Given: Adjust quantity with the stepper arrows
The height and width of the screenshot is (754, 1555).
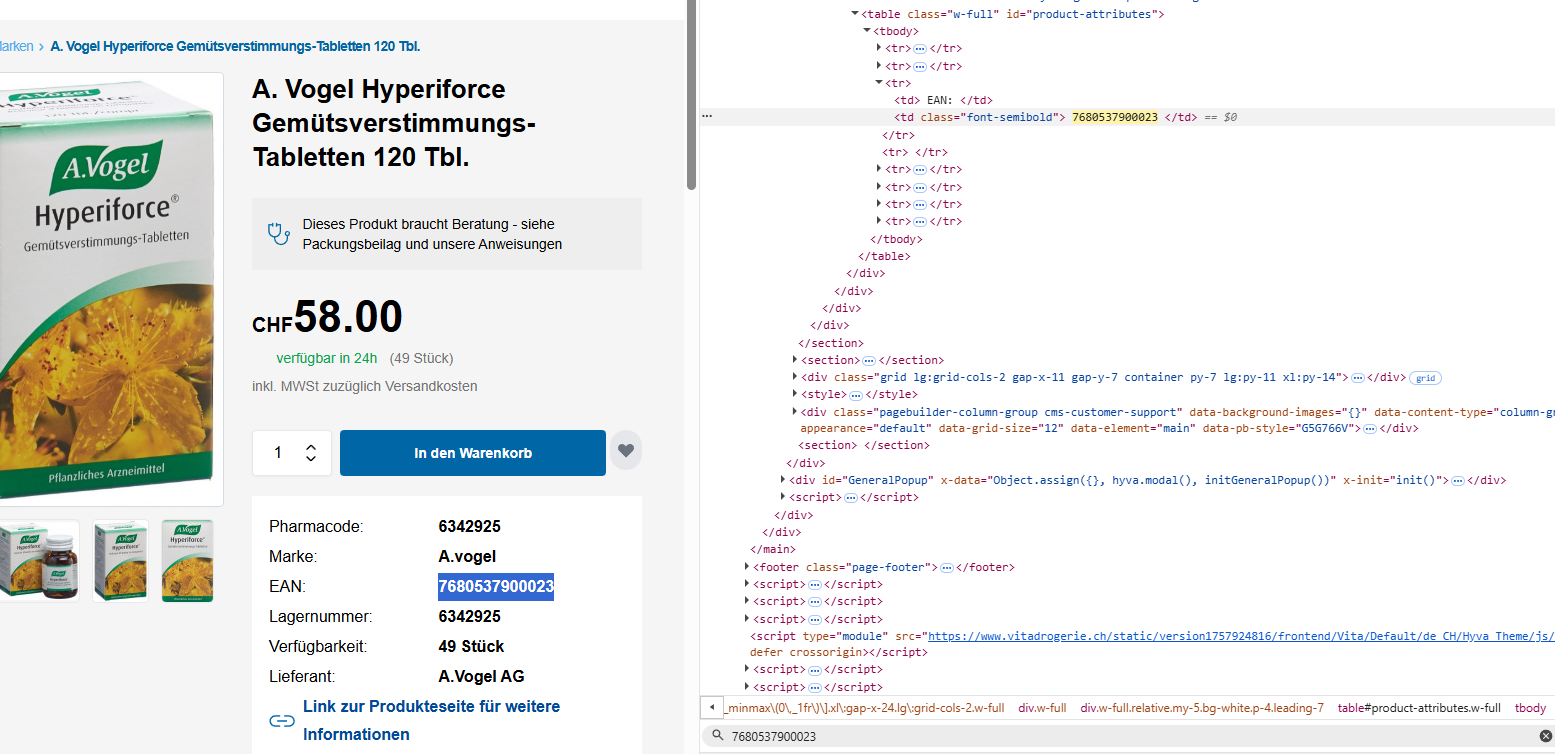Looking at the screenshot, I should click(311, 453).
